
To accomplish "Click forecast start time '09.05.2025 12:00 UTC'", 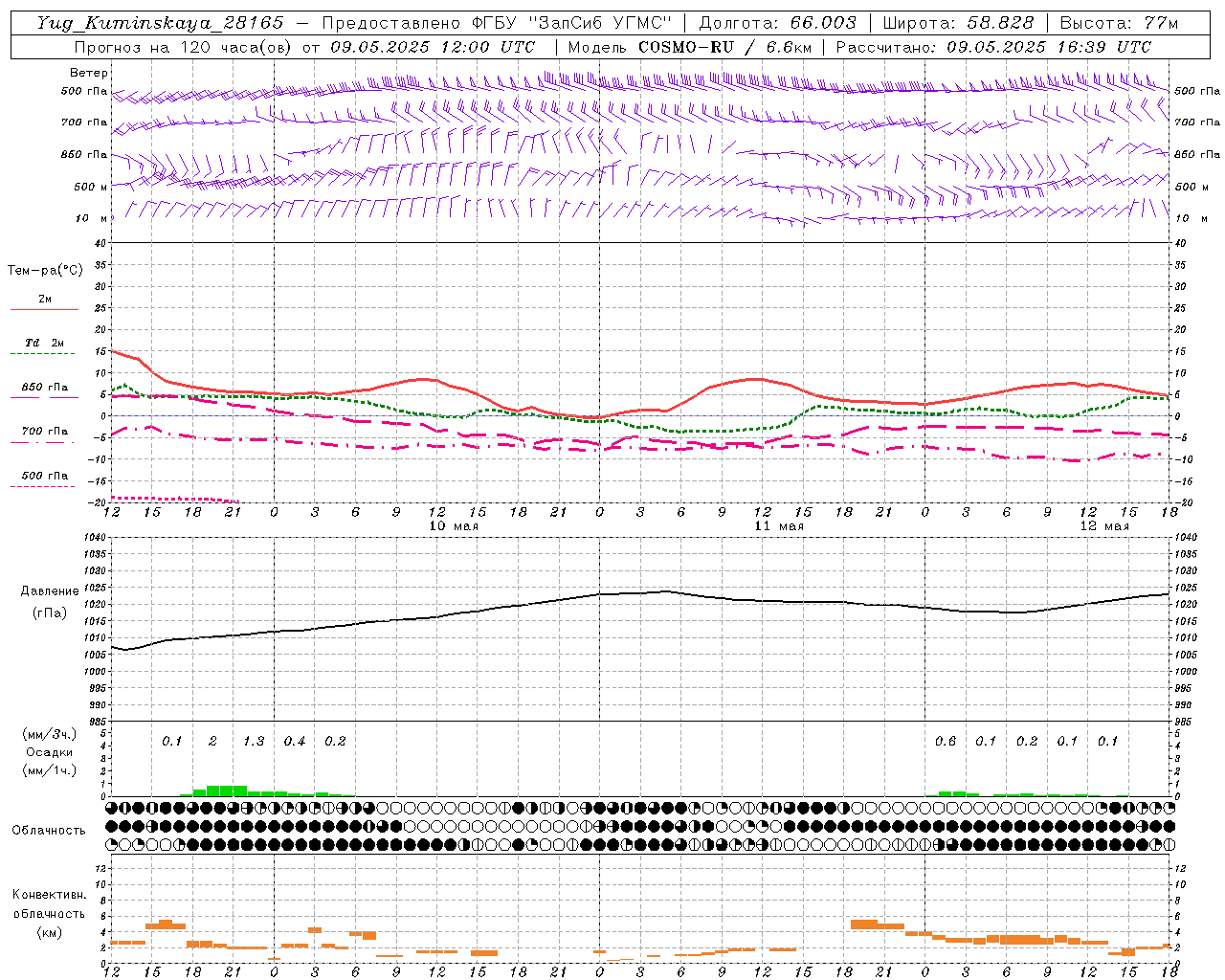I will pyautogui.click(x=433, y=47).
